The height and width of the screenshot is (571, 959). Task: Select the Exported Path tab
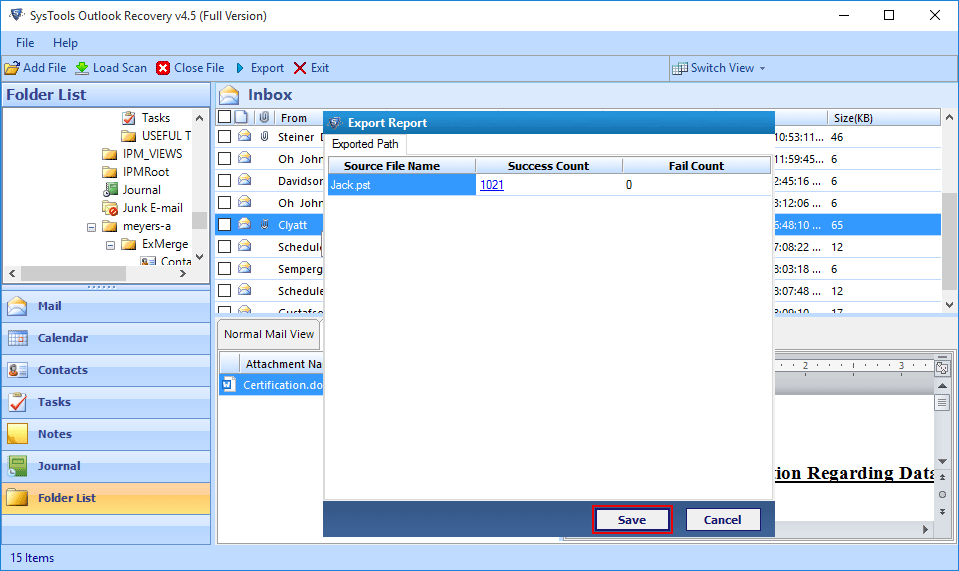point(365,144)
